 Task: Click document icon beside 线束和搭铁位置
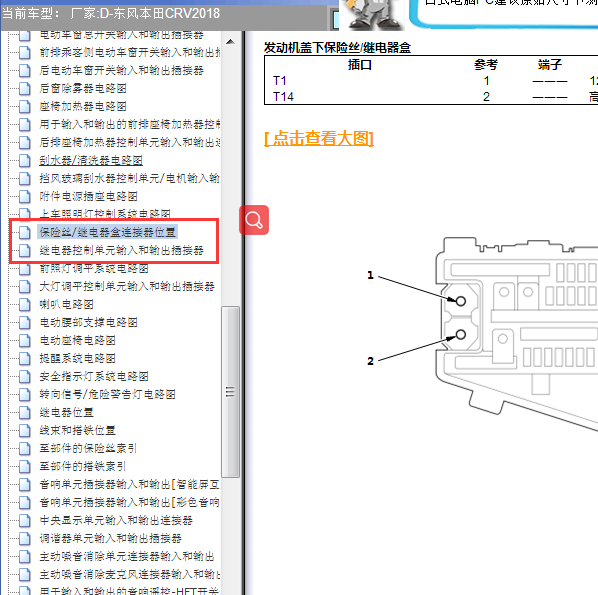[x=24, y=430]
